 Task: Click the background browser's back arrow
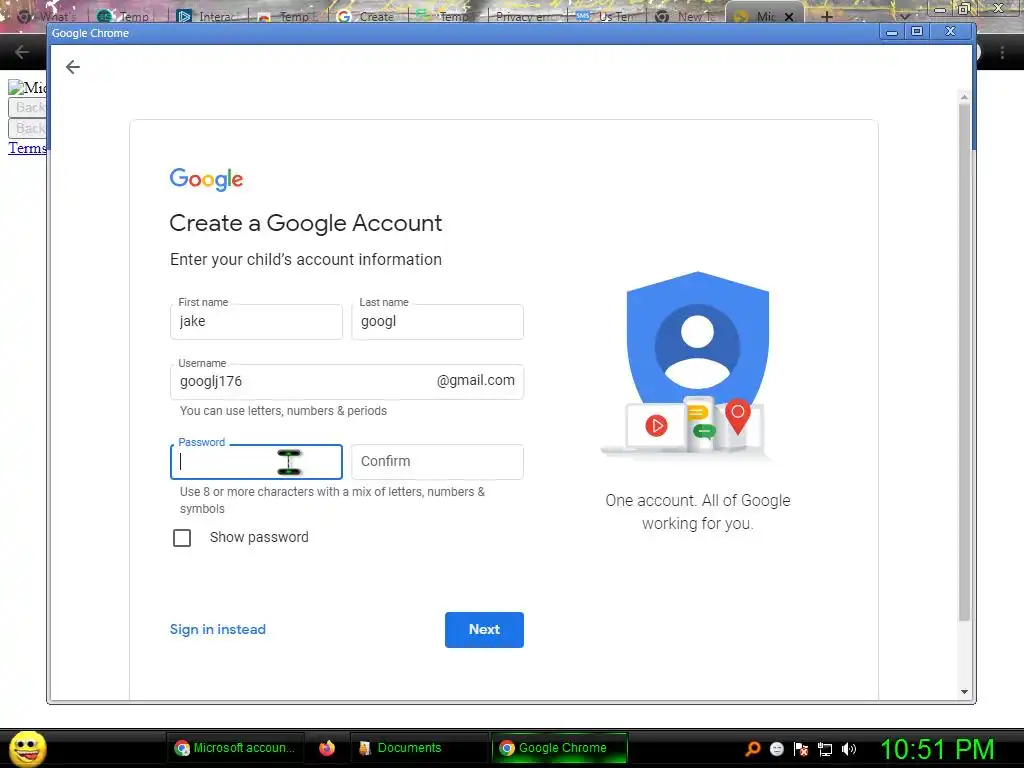click(x=22, y=52)
